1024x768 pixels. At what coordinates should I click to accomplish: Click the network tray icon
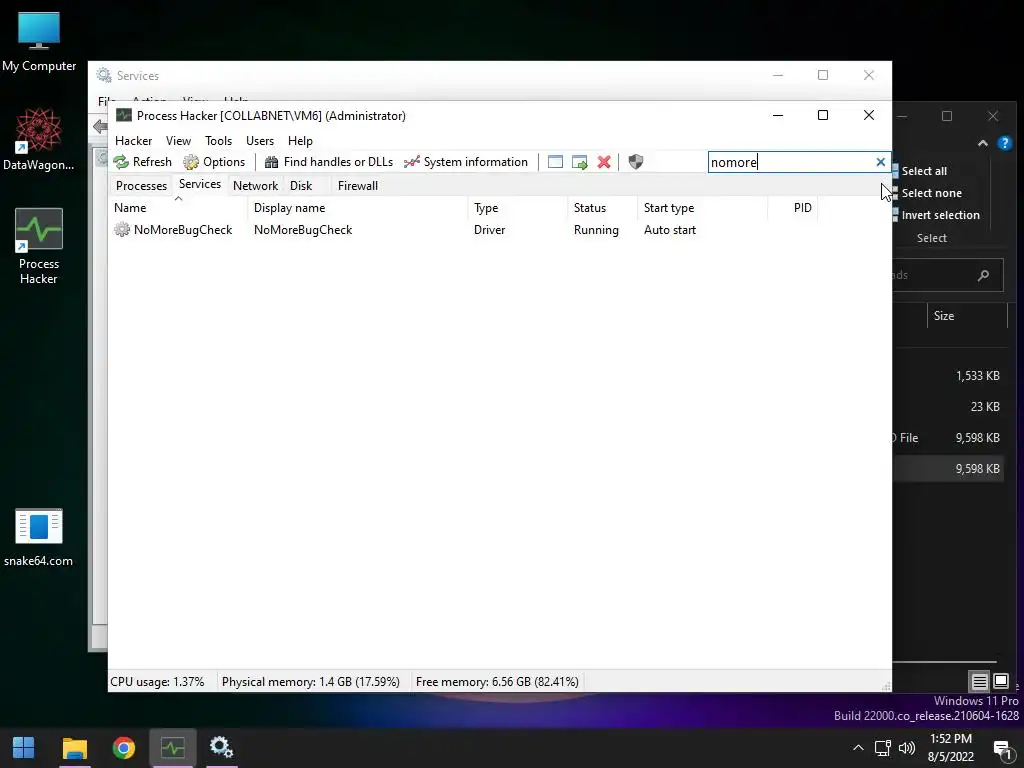tap(882, 748)
